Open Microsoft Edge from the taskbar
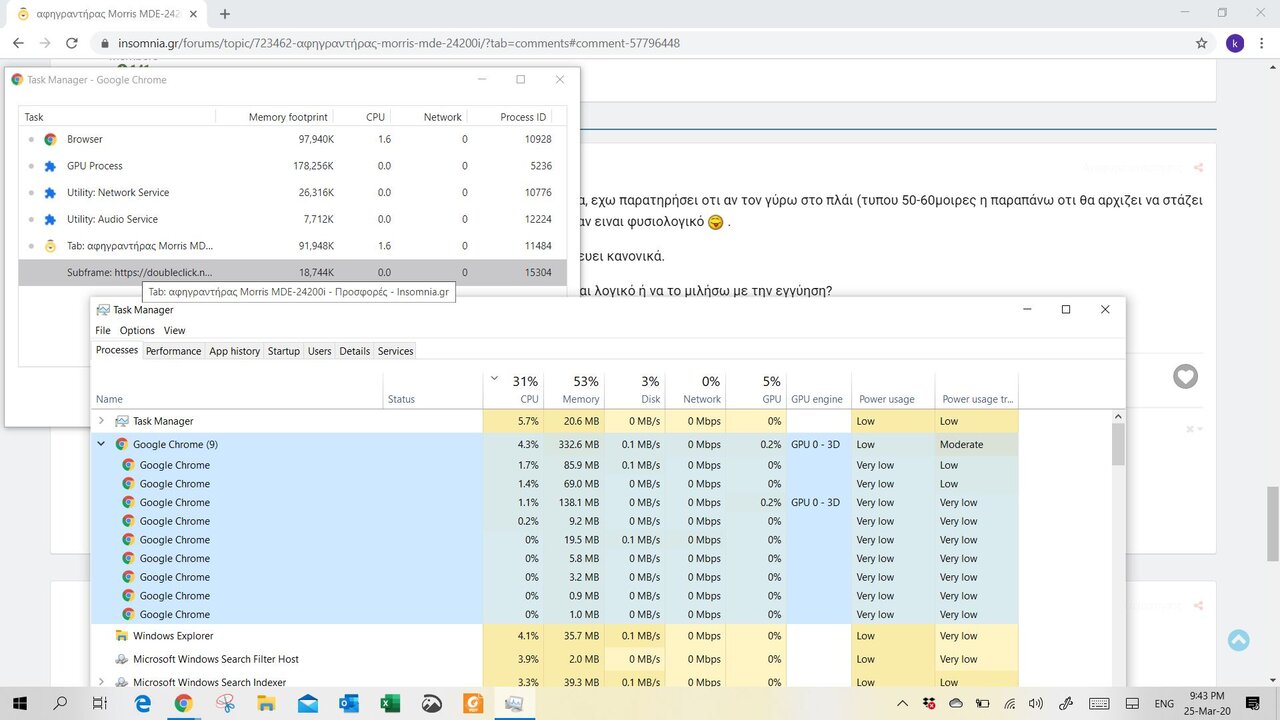Image resolution: width=1280 pixels, height=720 pixels. [142, 704]
